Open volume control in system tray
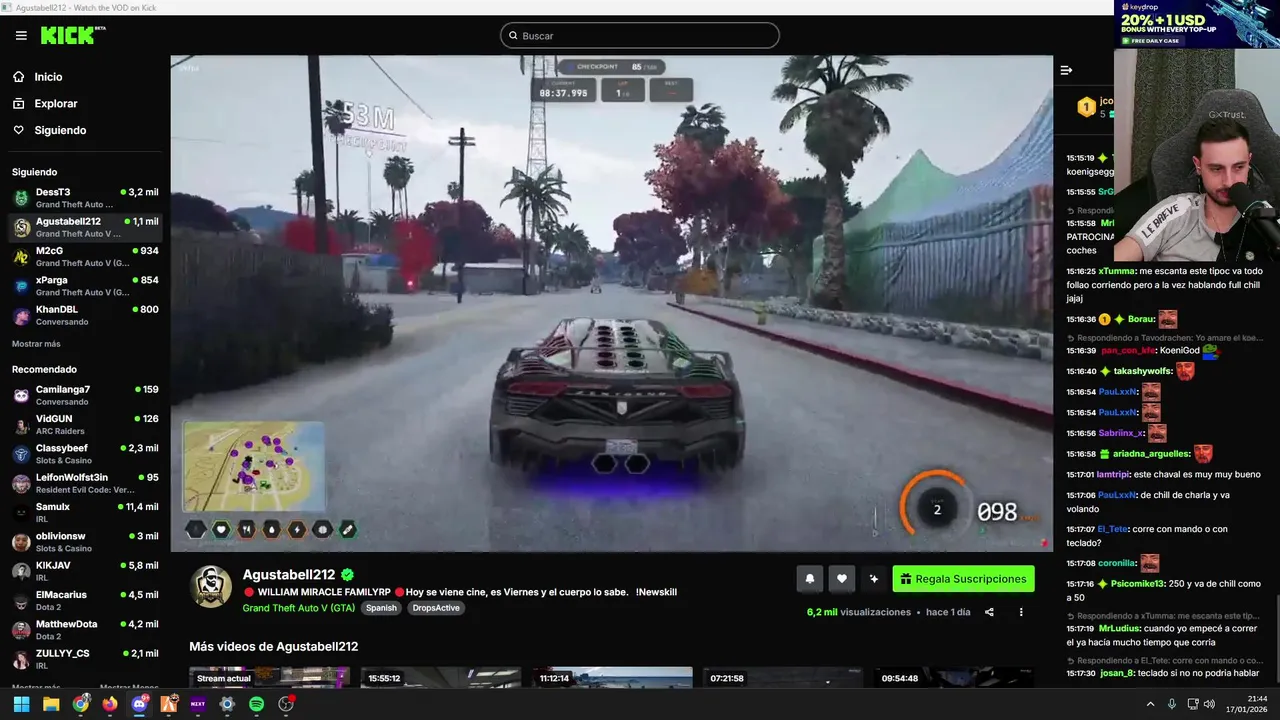This screenshot has width=1280, height=720. point(1210,704)
